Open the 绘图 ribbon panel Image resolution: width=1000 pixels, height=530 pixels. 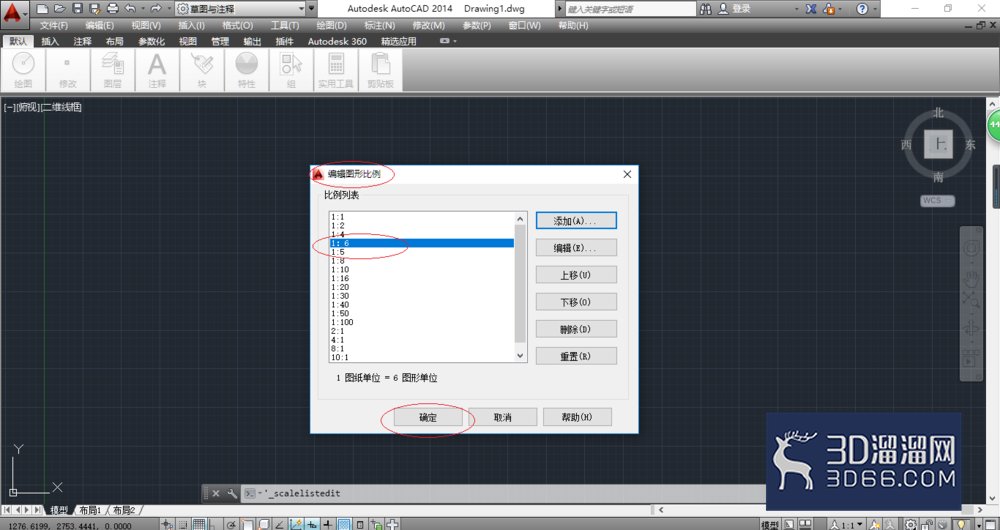(x=24, y=70)
